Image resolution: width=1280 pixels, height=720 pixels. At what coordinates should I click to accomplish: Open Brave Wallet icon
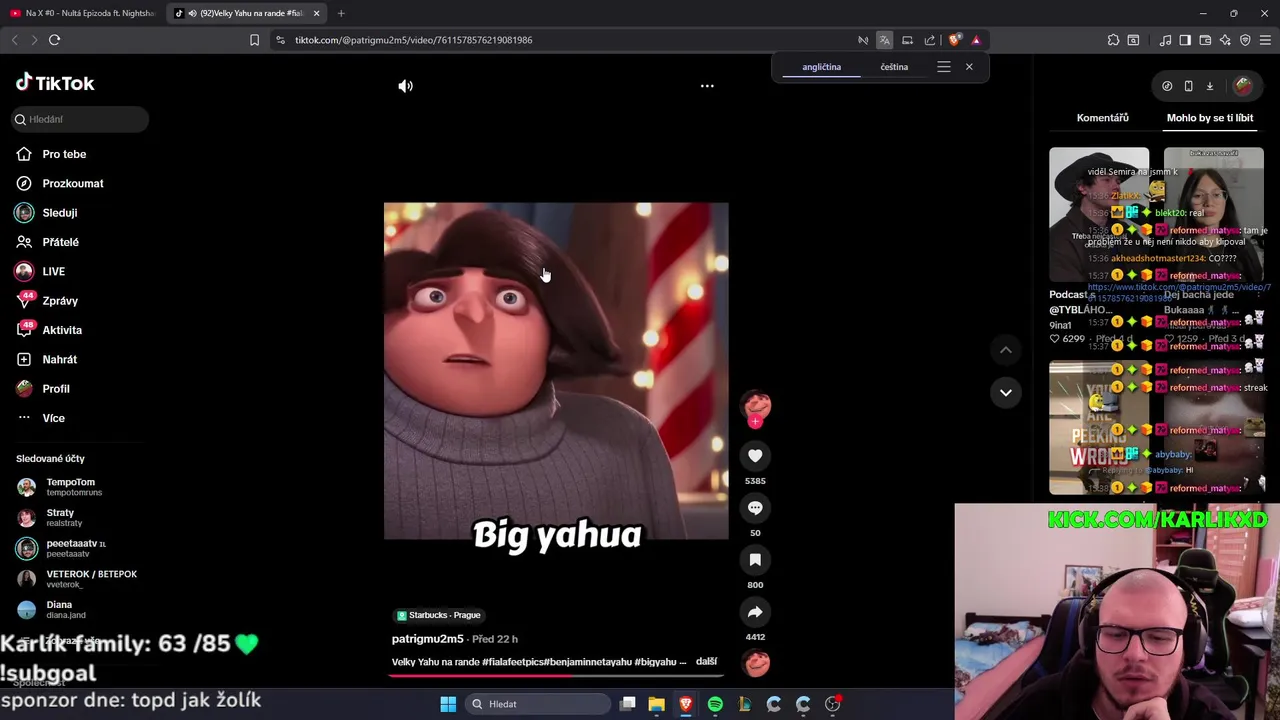coord(1205,40)
